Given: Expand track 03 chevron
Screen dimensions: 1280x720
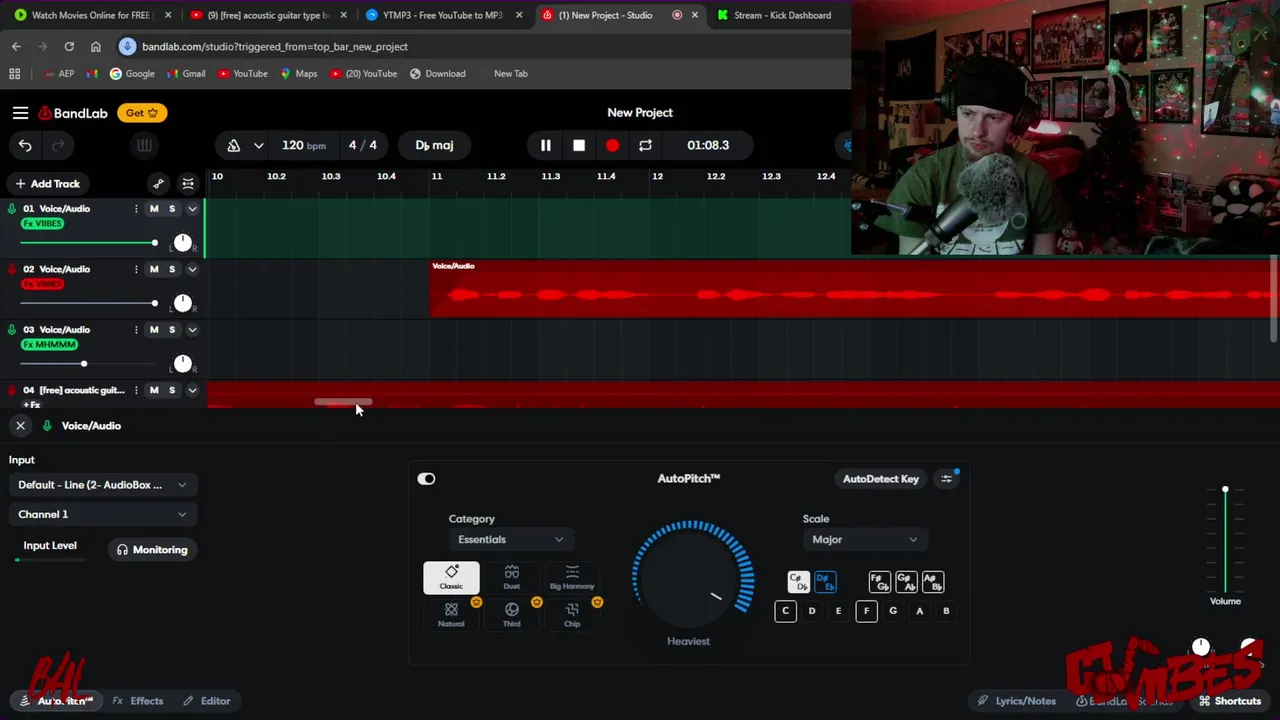Looking at the screenshot, I should tap(192, 329).
